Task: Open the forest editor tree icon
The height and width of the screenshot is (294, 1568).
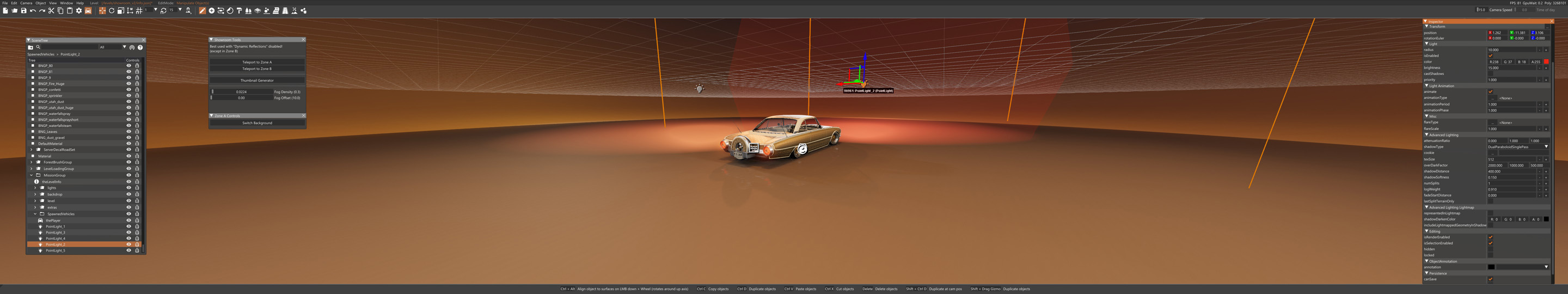Action: (248, 10)
